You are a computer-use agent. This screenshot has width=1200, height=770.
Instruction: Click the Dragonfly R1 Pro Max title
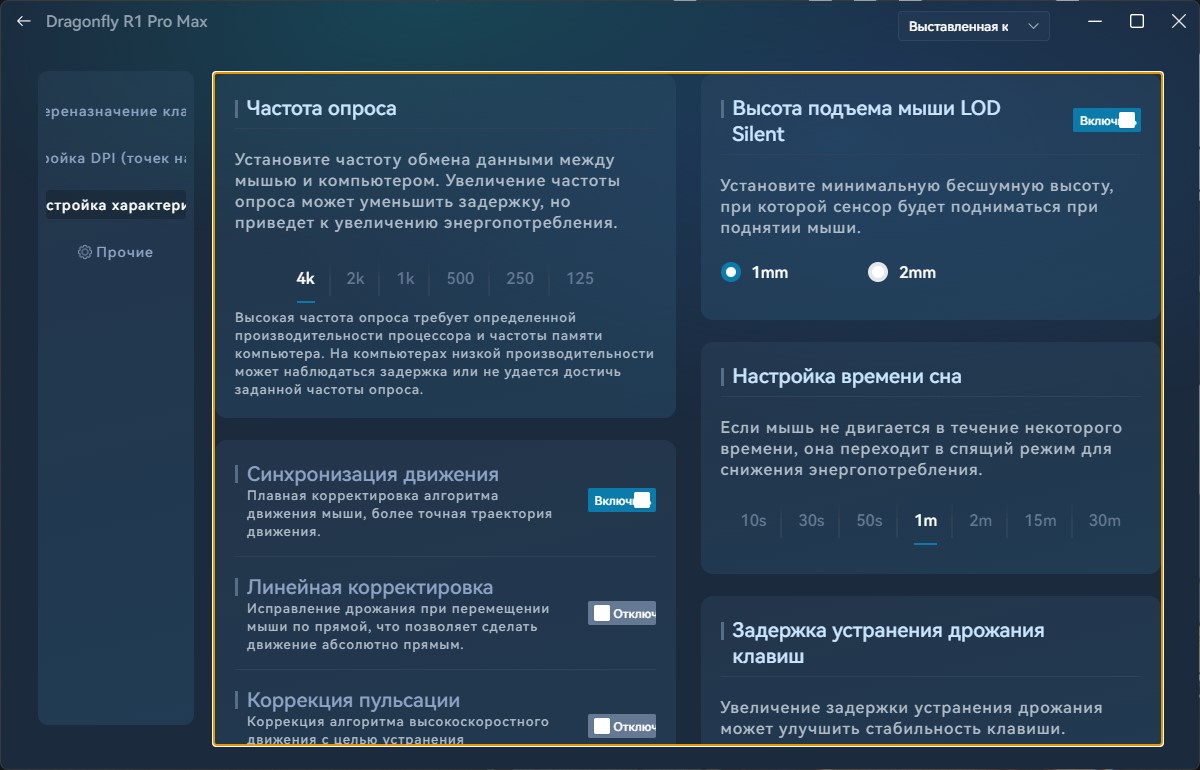click(x=127, y=21)
